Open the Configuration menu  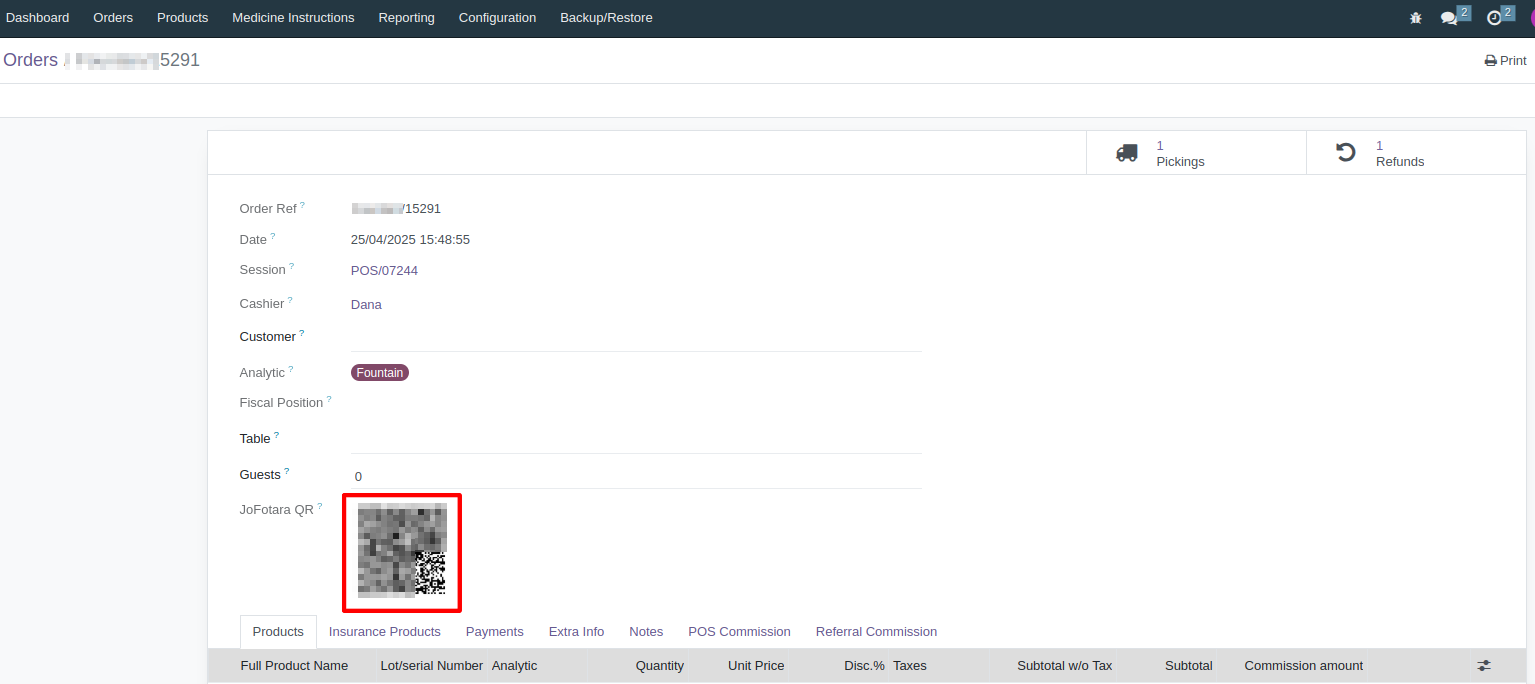[x=497, y=18]
